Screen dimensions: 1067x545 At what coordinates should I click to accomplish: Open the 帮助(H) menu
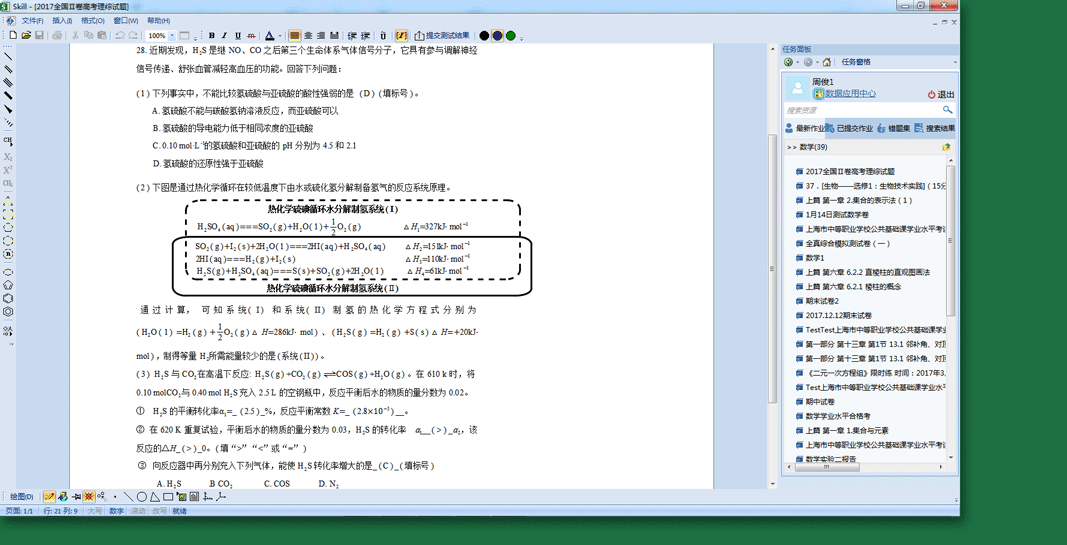pyautogui.click(x=159, y=20)
